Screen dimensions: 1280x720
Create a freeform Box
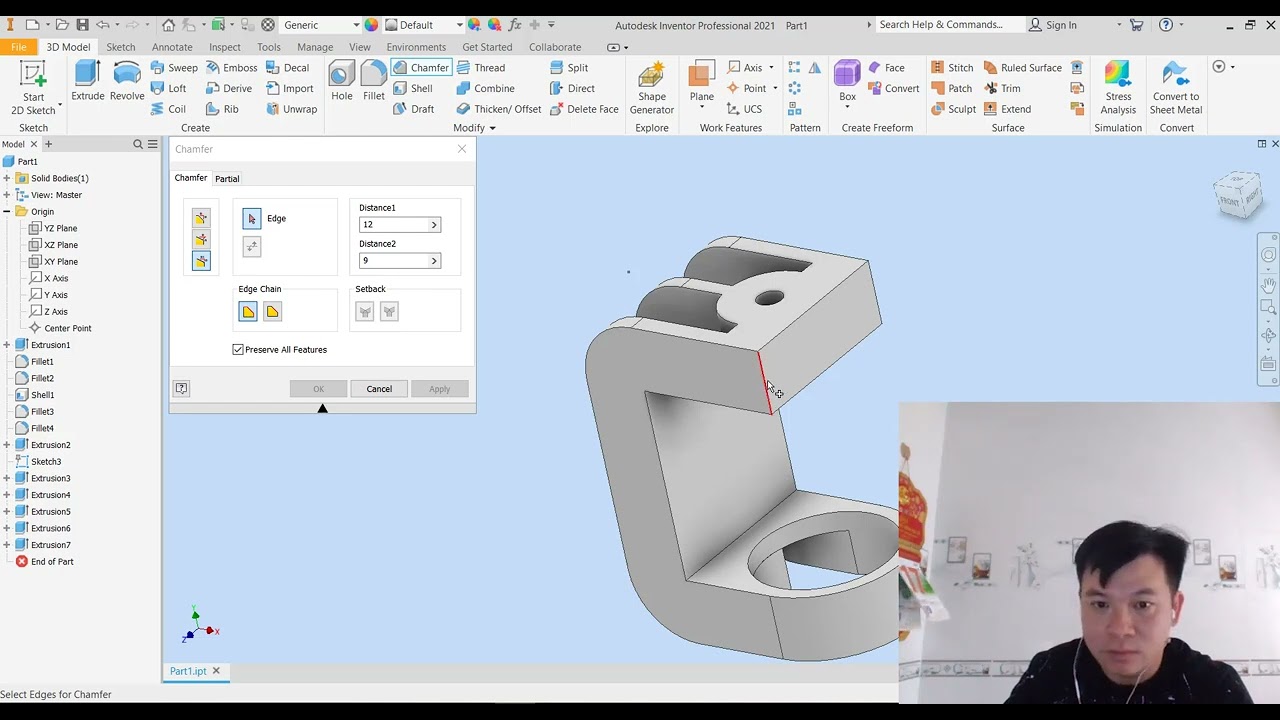[x=847, y=82]
